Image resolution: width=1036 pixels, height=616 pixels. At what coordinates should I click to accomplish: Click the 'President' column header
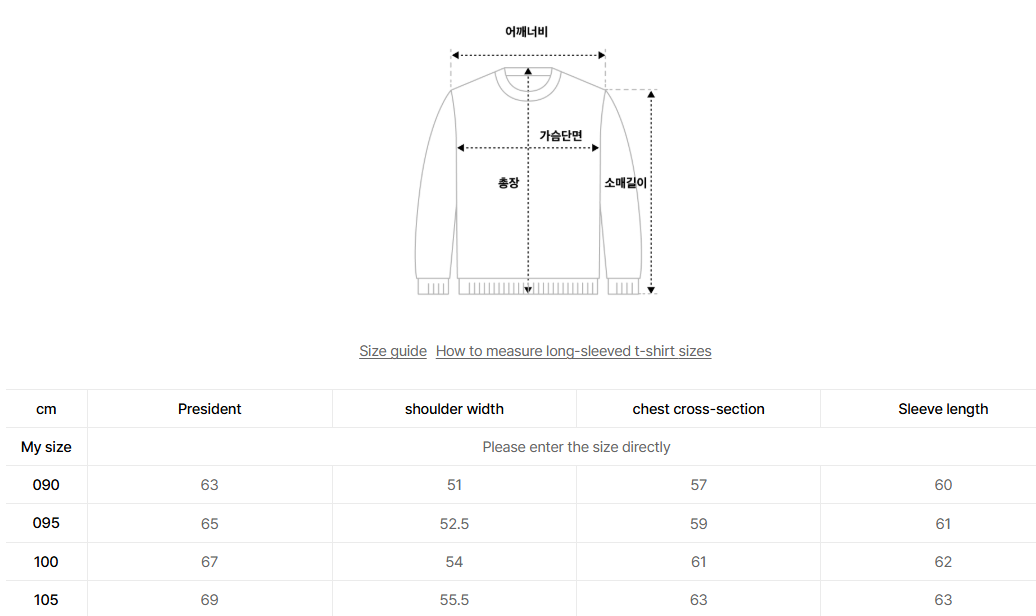pos(210,409)
